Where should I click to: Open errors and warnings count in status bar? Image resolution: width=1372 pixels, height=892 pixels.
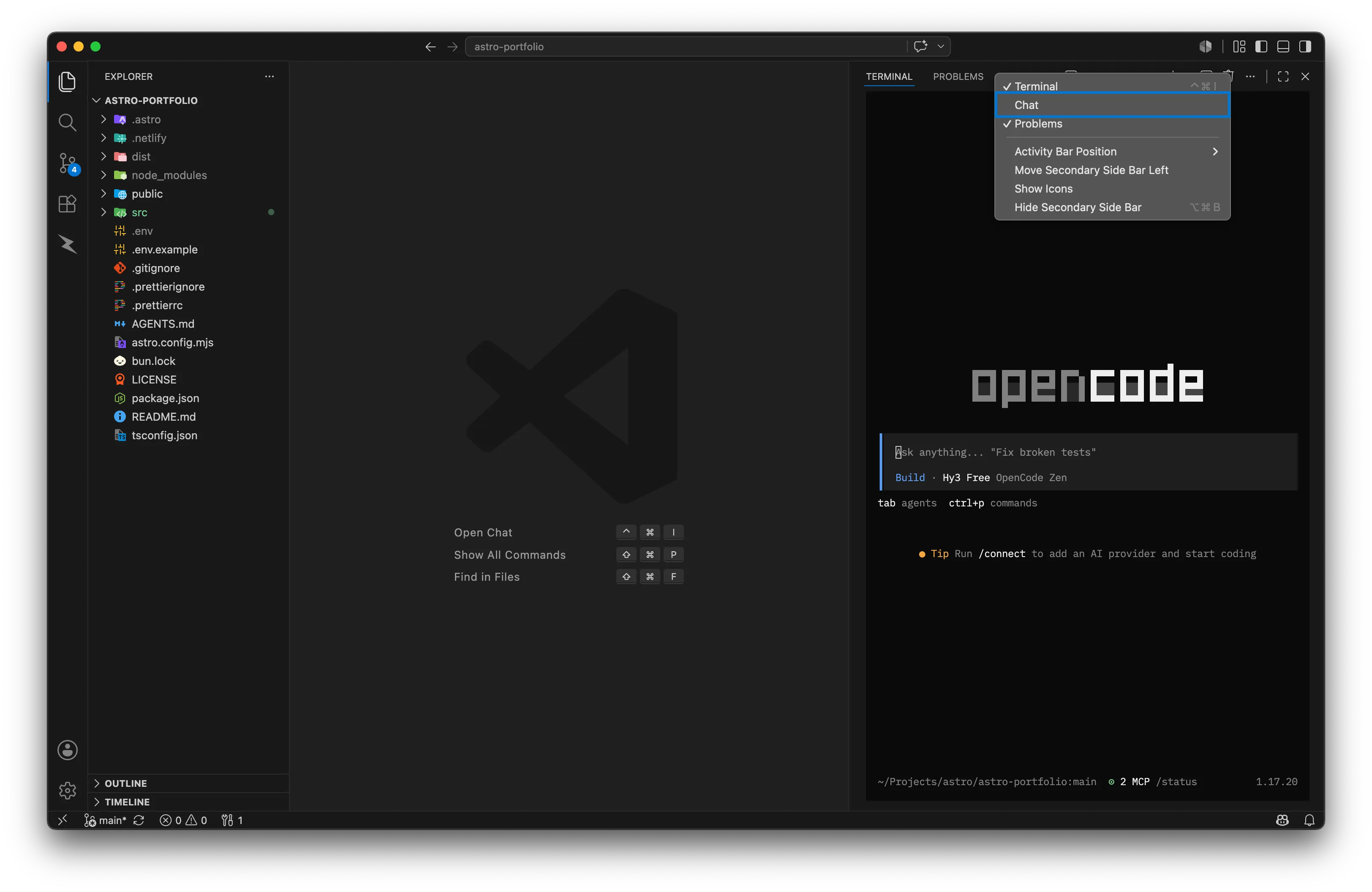point(183,820)
